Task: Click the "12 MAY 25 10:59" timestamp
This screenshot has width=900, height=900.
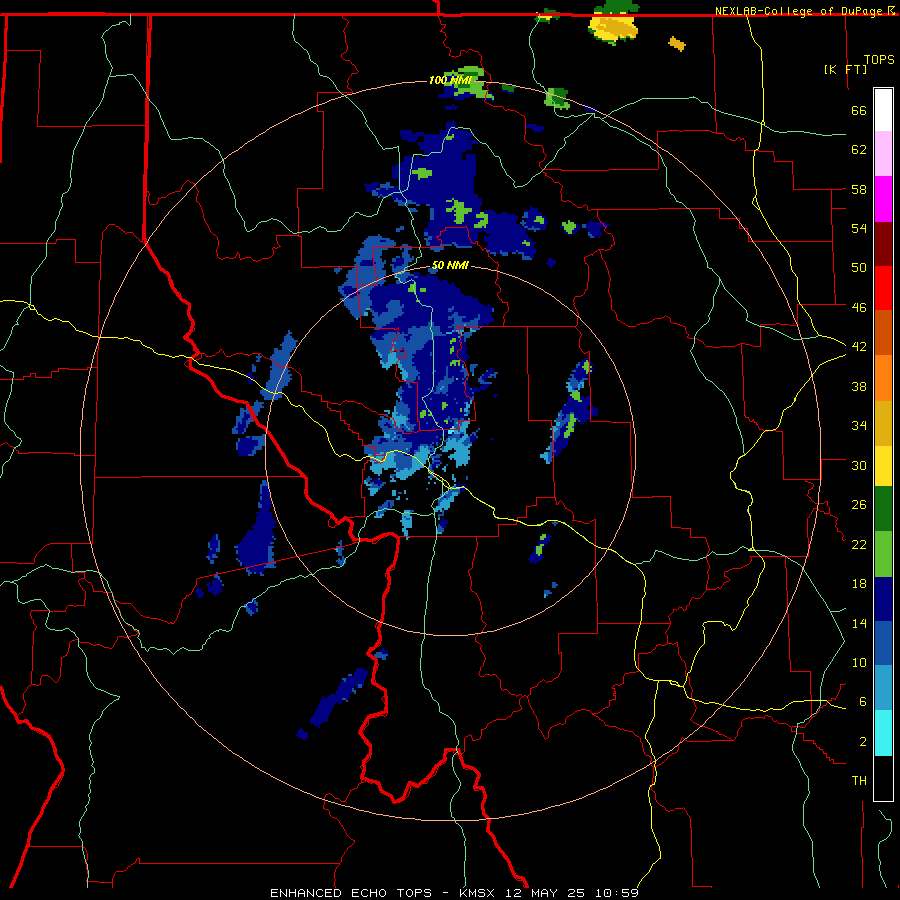Action: point(572,893)
